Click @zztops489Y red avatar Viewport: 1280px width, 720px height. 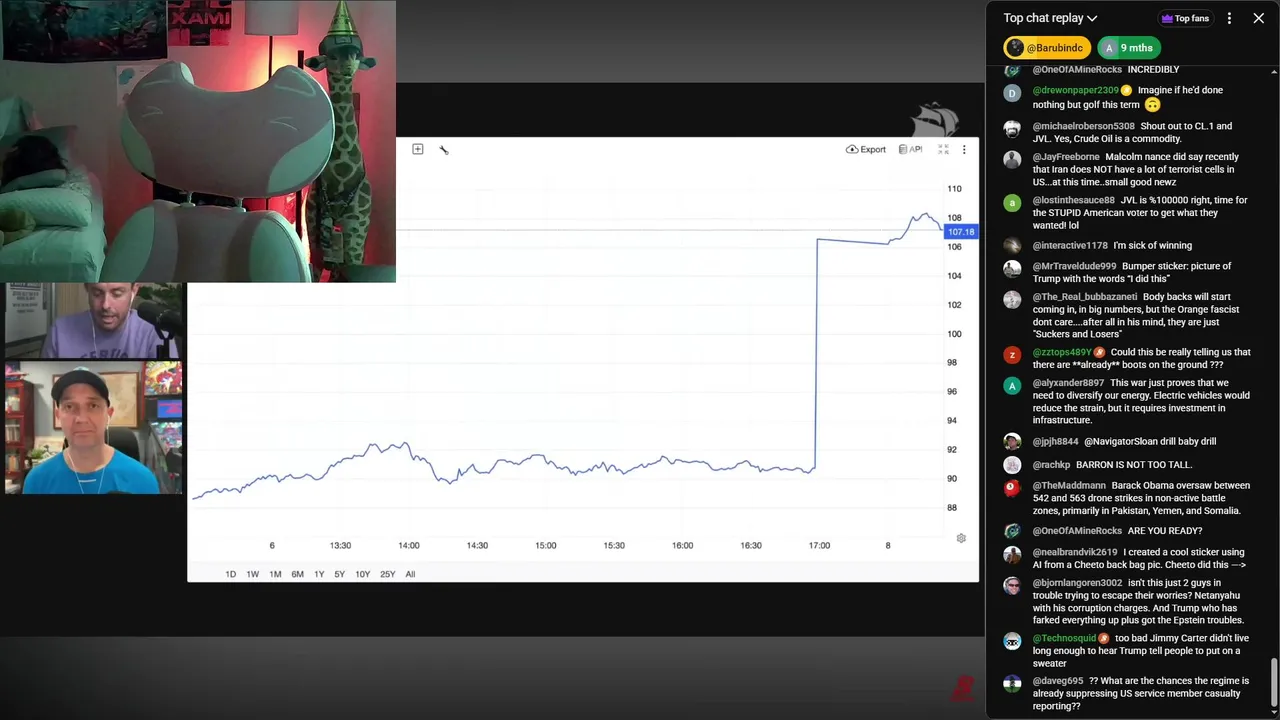[1012, 355]
